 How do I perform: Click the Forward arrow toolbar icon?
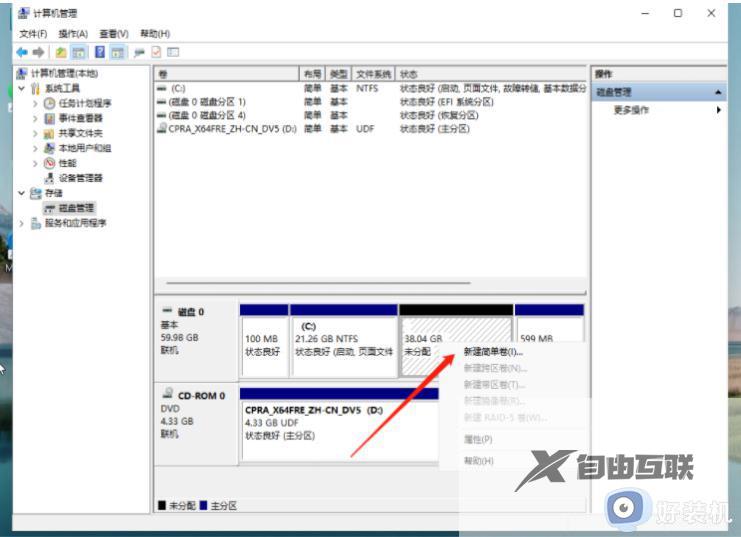(x=39, y=52)
